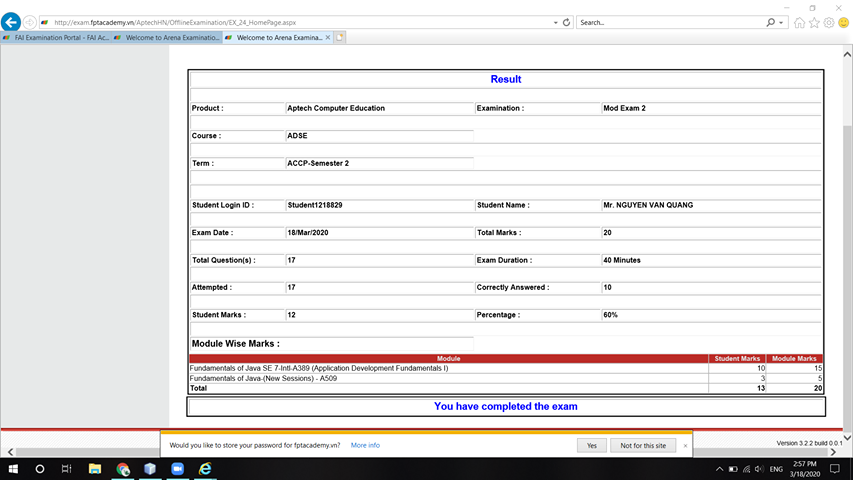The height and width of the screenshot is (480, 853).
Task: Click the Fundamentals of Java-(New Sessions) - A509 row
Action: pyautogui.click(x=505, y=378)
